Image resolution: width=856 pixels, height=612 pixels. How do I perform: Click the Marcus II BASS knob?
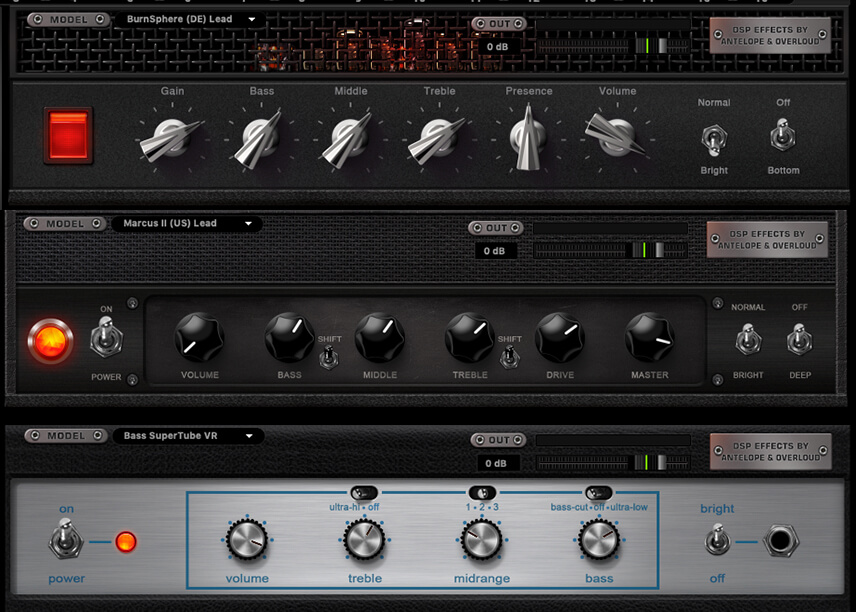click(289, 338)
